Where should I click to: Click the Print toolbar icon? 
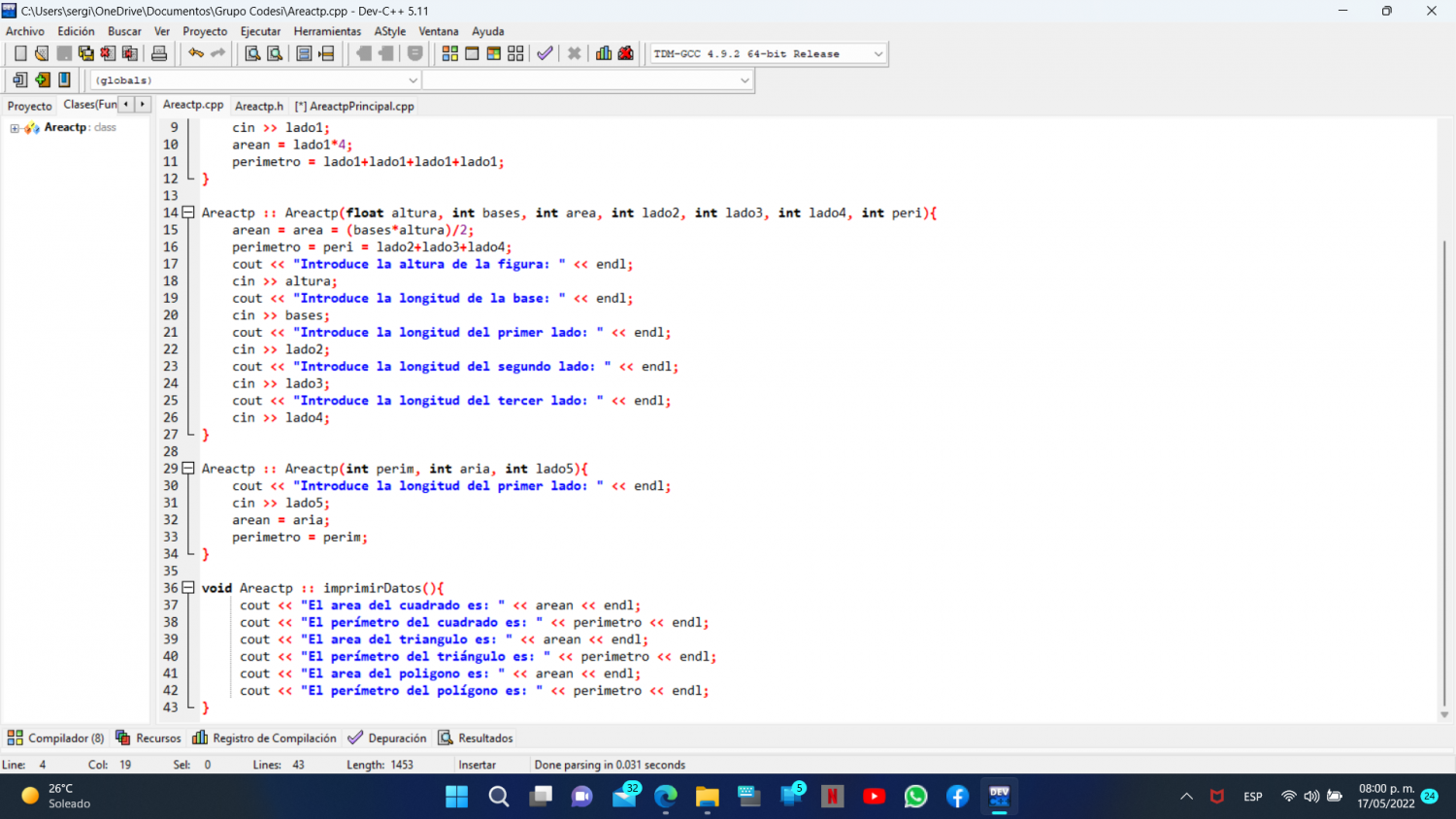coord(159,53)
